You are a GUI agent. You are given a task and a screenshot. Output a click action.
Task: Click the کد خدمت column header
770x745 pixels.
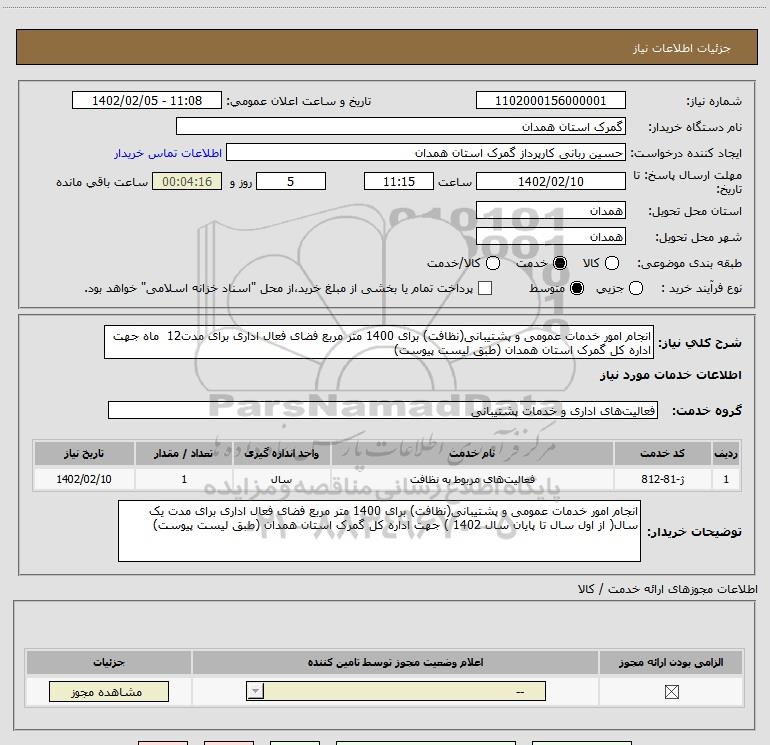click(662, 453)
